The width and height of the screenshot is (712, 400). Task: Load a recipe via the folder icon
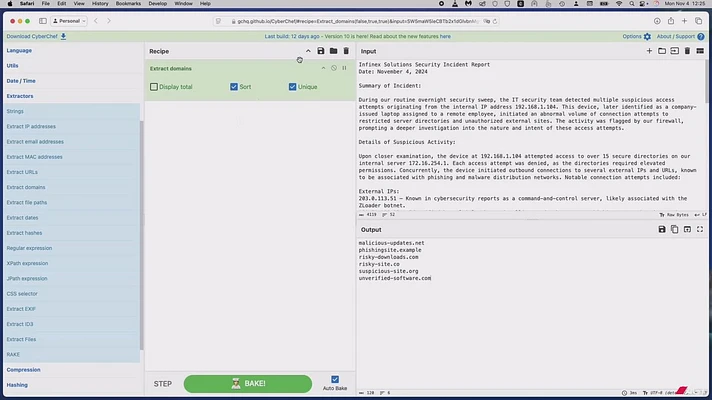pos(333,51)
